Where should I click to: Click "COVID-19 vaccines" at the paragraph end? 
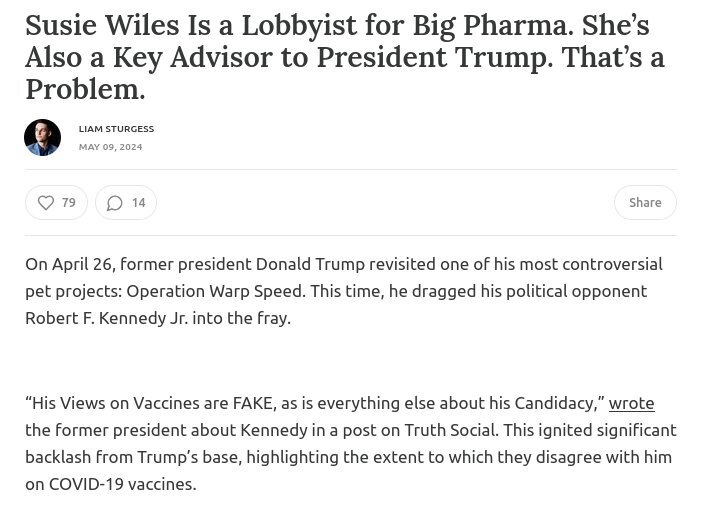click(122, 484)
